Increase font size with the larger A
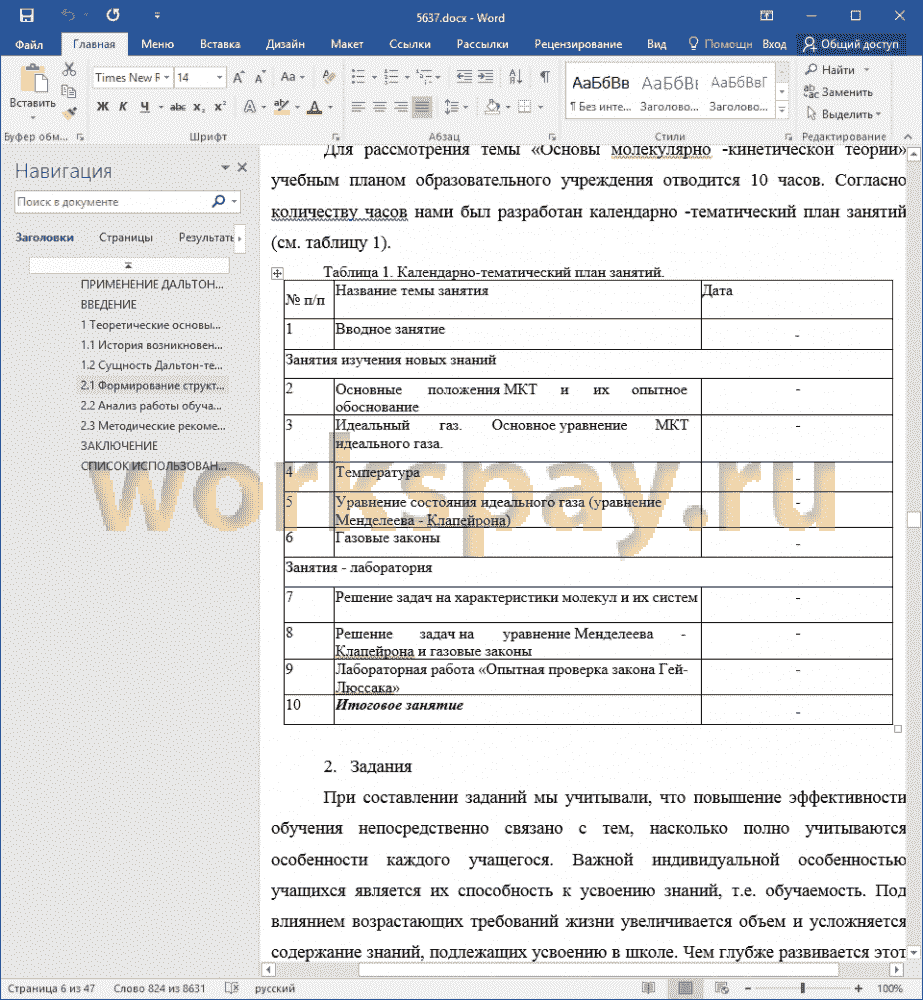The image size is (923, 1000). [x=239, y=78]
